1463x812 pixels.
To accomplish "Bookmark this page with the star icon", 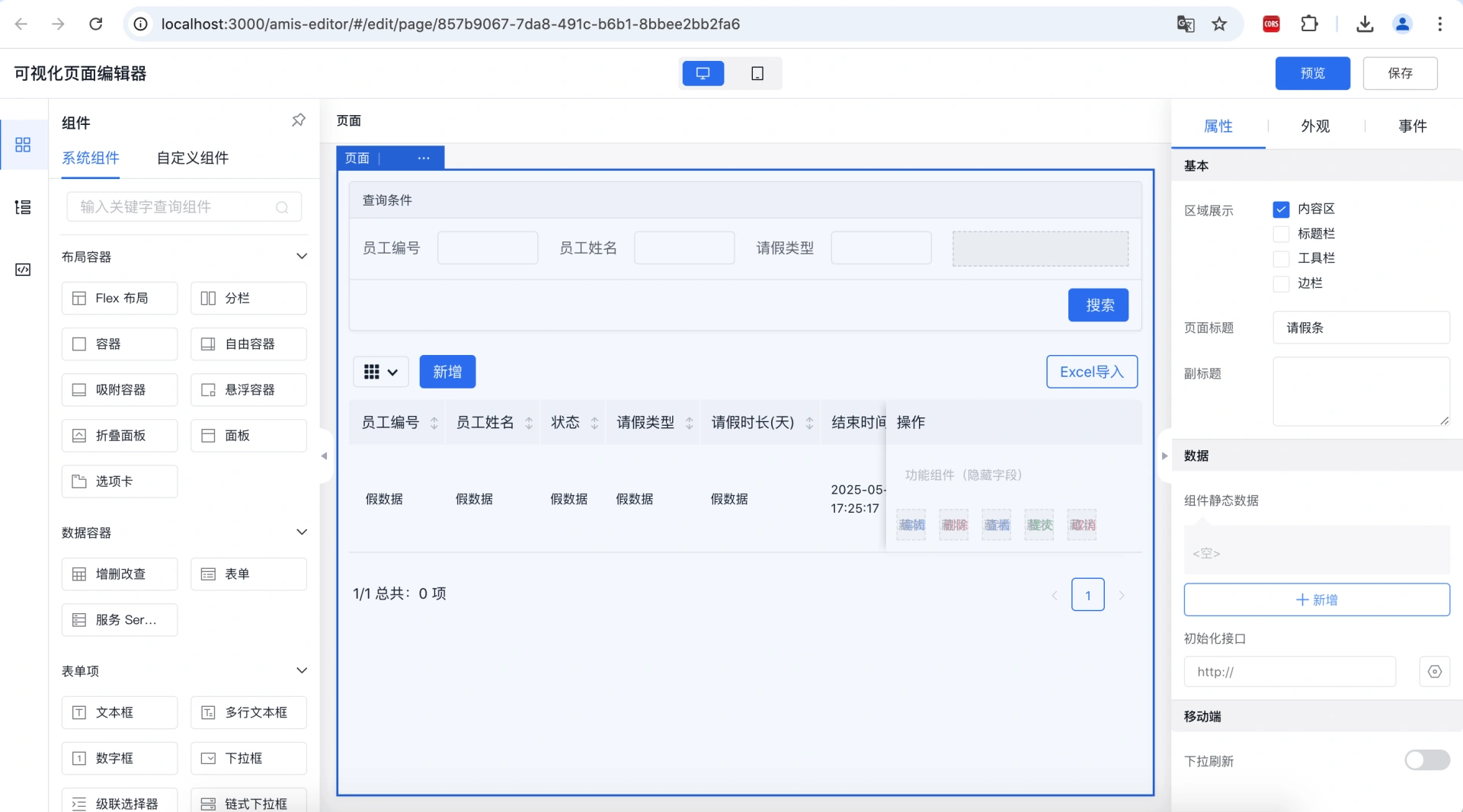I will click(x=1220, y=24).
